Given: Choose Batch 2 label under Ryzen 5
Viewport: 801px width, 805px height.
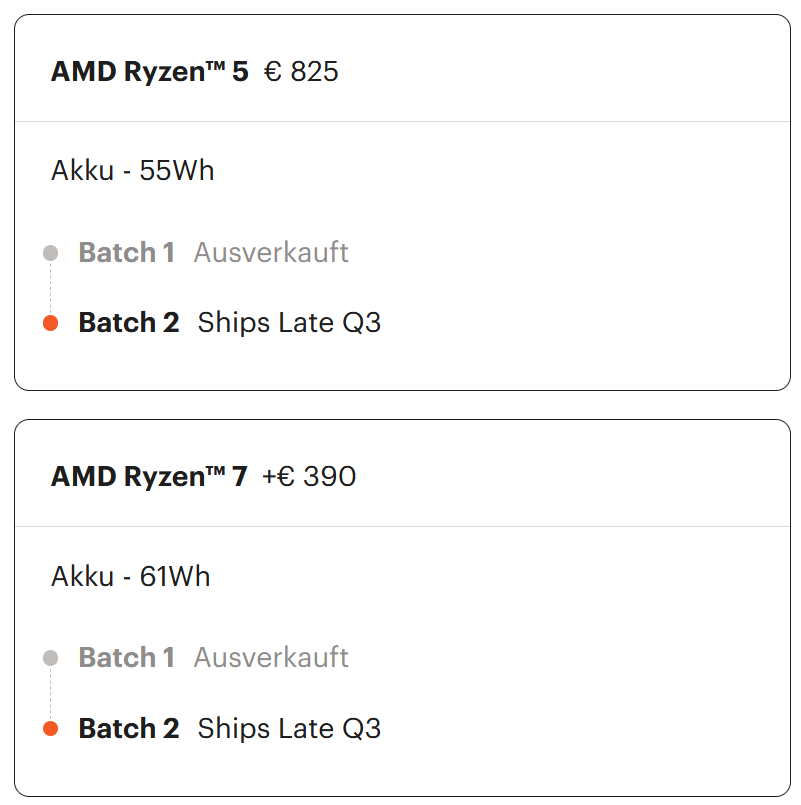Looking at the screenshot, I should tap(128, 323).
